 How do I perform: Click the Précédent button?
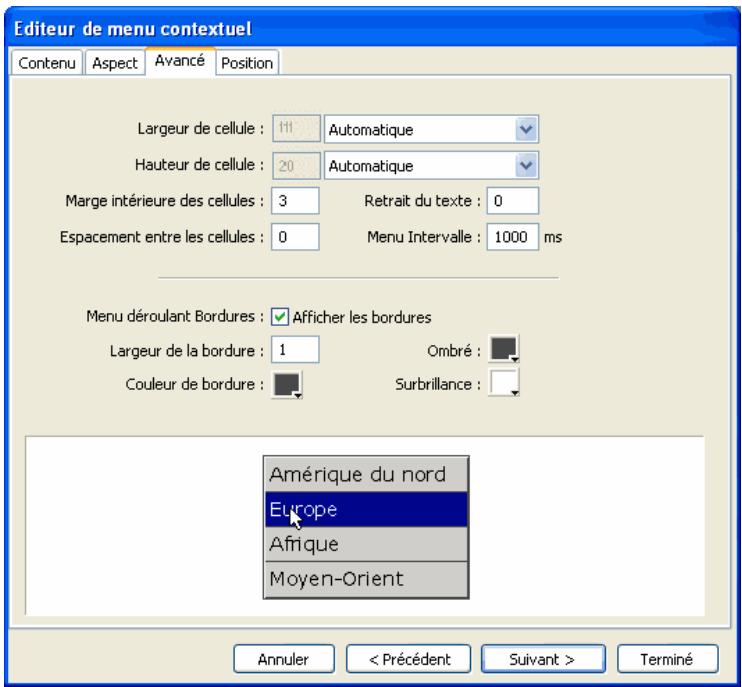(x=409, y=659)
